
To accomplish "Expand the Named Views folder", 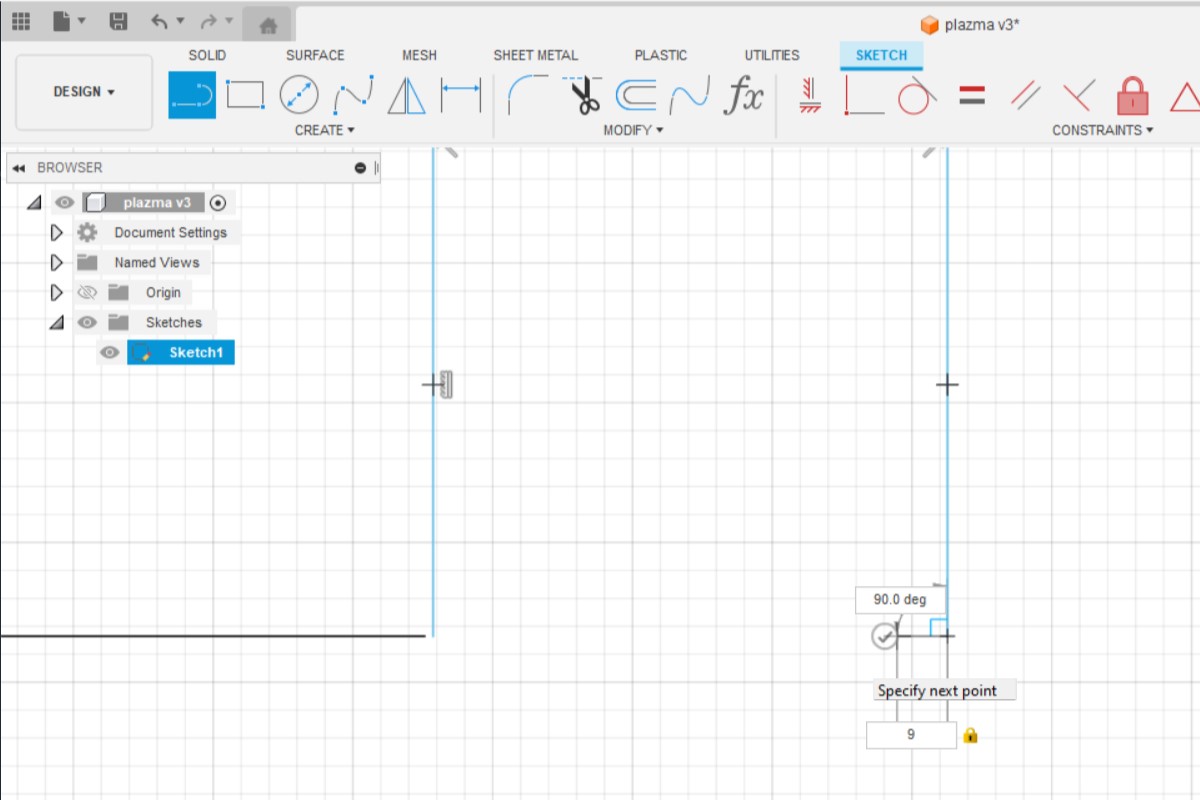I will pyautogui.click(x=57, y=262).
